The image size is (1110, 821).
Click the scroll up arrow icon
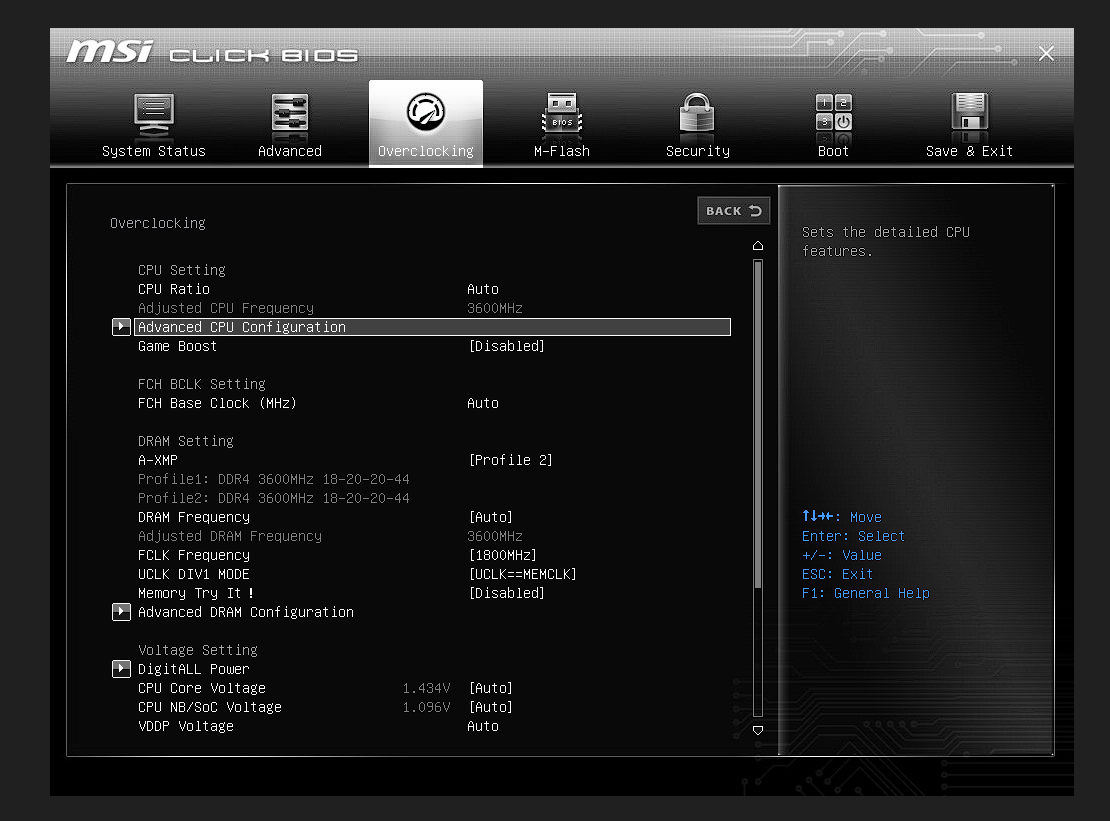click(757, 246)
